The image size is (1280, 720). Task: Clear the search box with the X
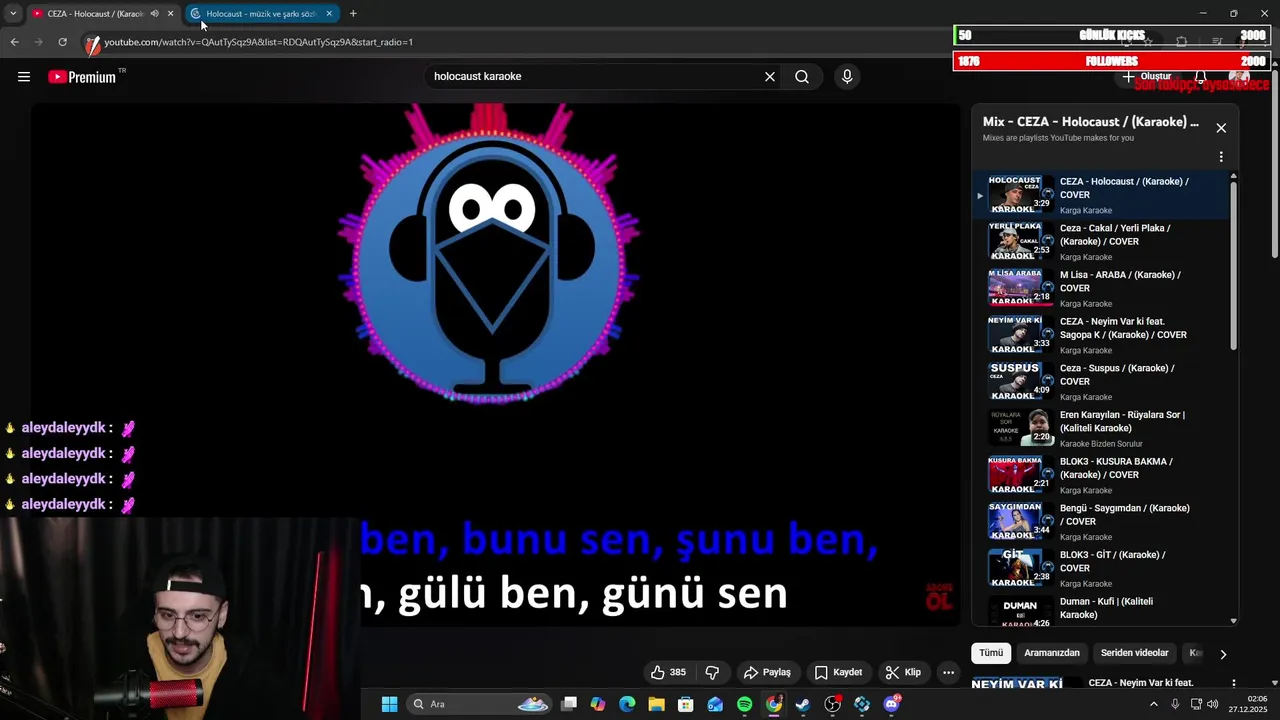click(770, 77)
